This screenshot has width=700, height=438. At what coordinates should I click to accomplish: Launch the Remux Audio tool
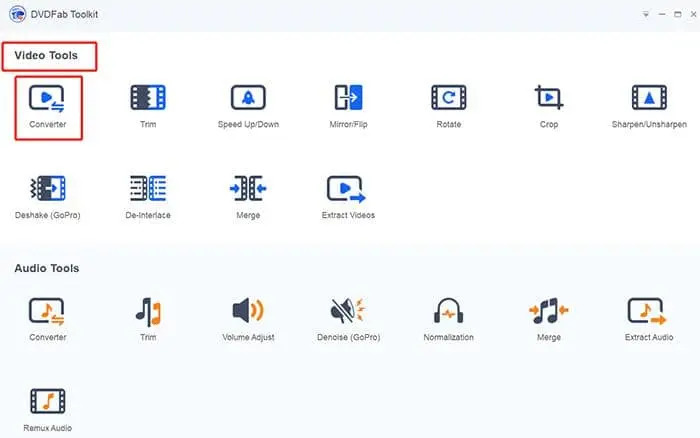coord(47,403)
